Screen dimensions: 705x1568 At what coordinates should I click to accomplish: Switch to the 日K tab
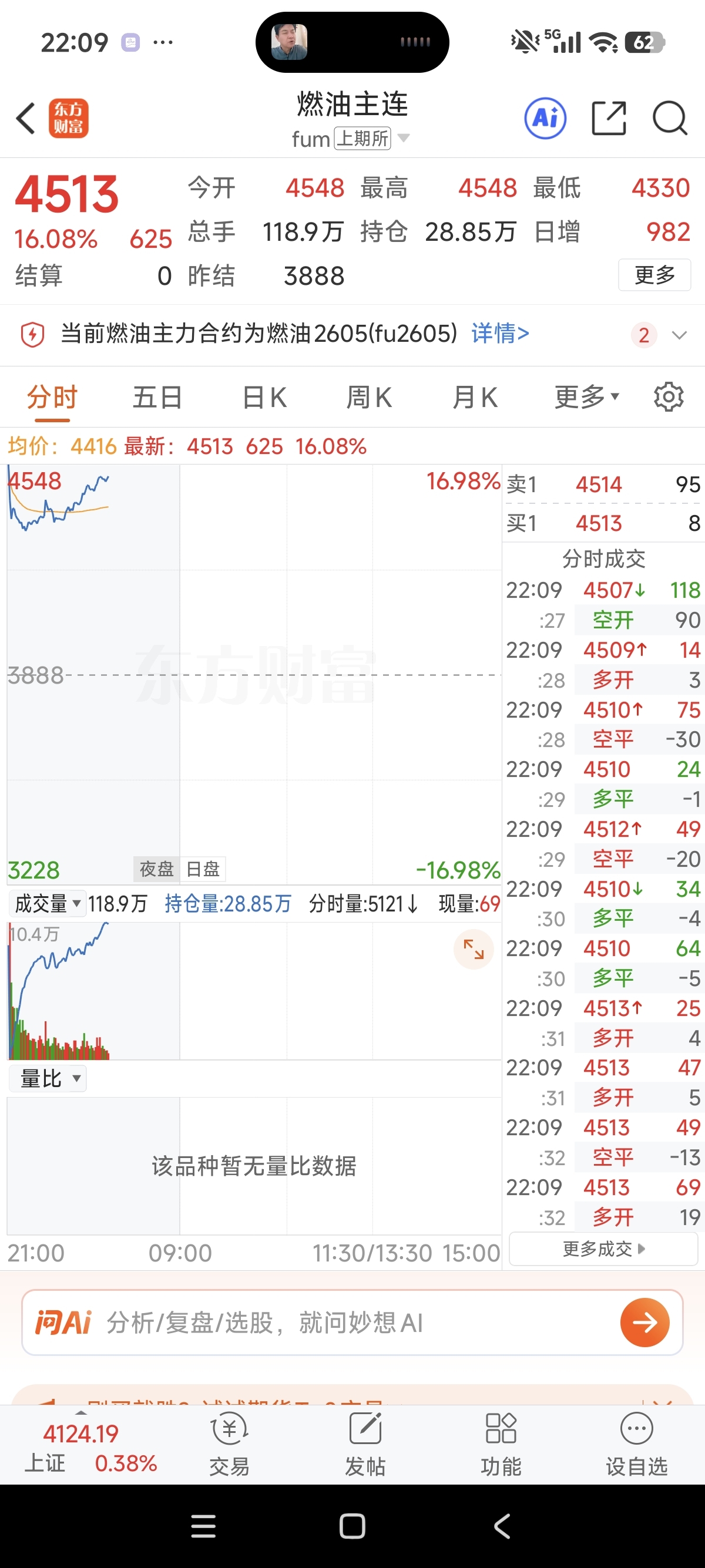pos(264,397)
